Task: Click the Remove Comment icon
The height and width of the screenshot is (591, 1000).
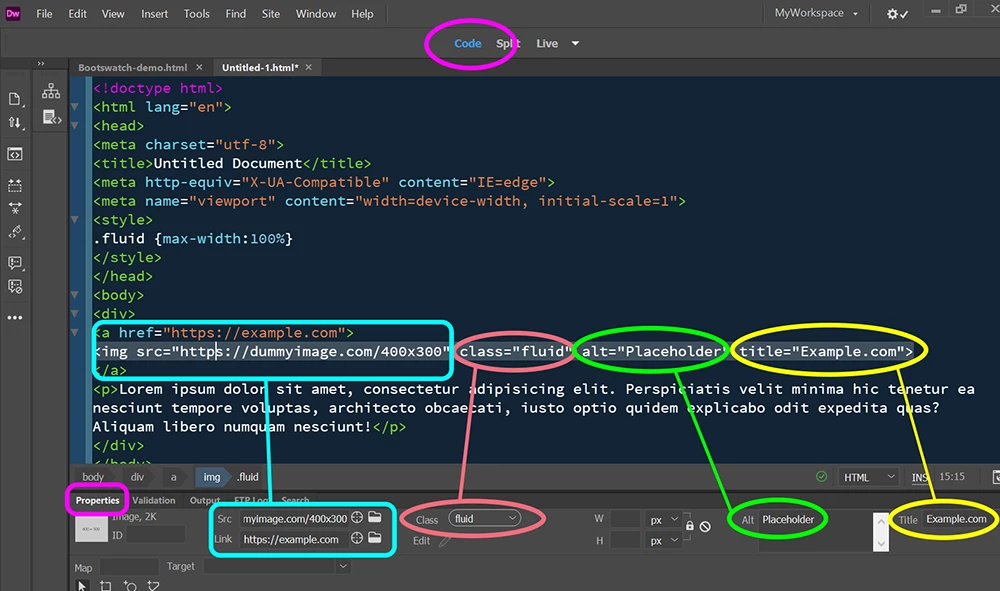Action: (15, 286)
